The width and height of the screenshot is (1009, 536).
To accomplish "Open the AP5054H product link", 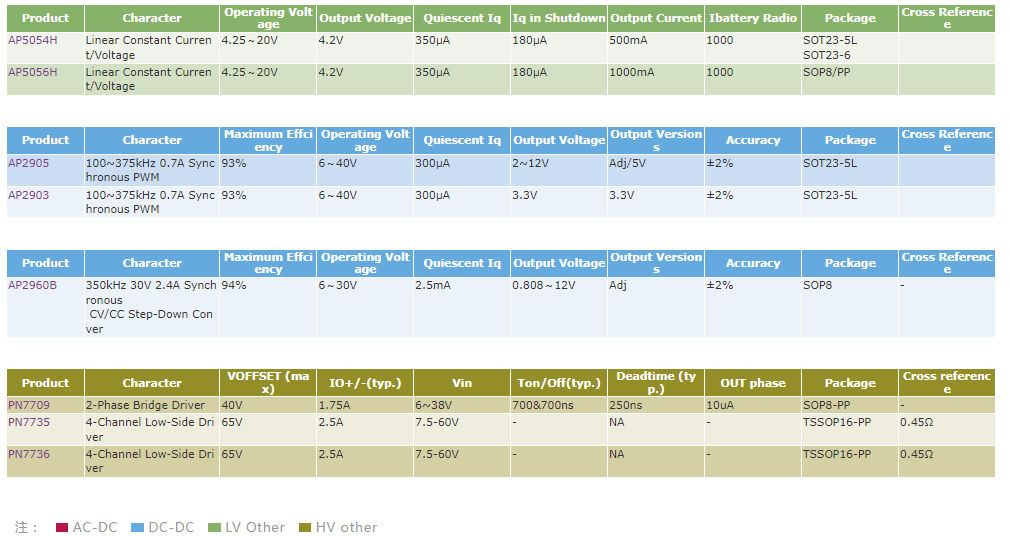I will coord(33,41).
